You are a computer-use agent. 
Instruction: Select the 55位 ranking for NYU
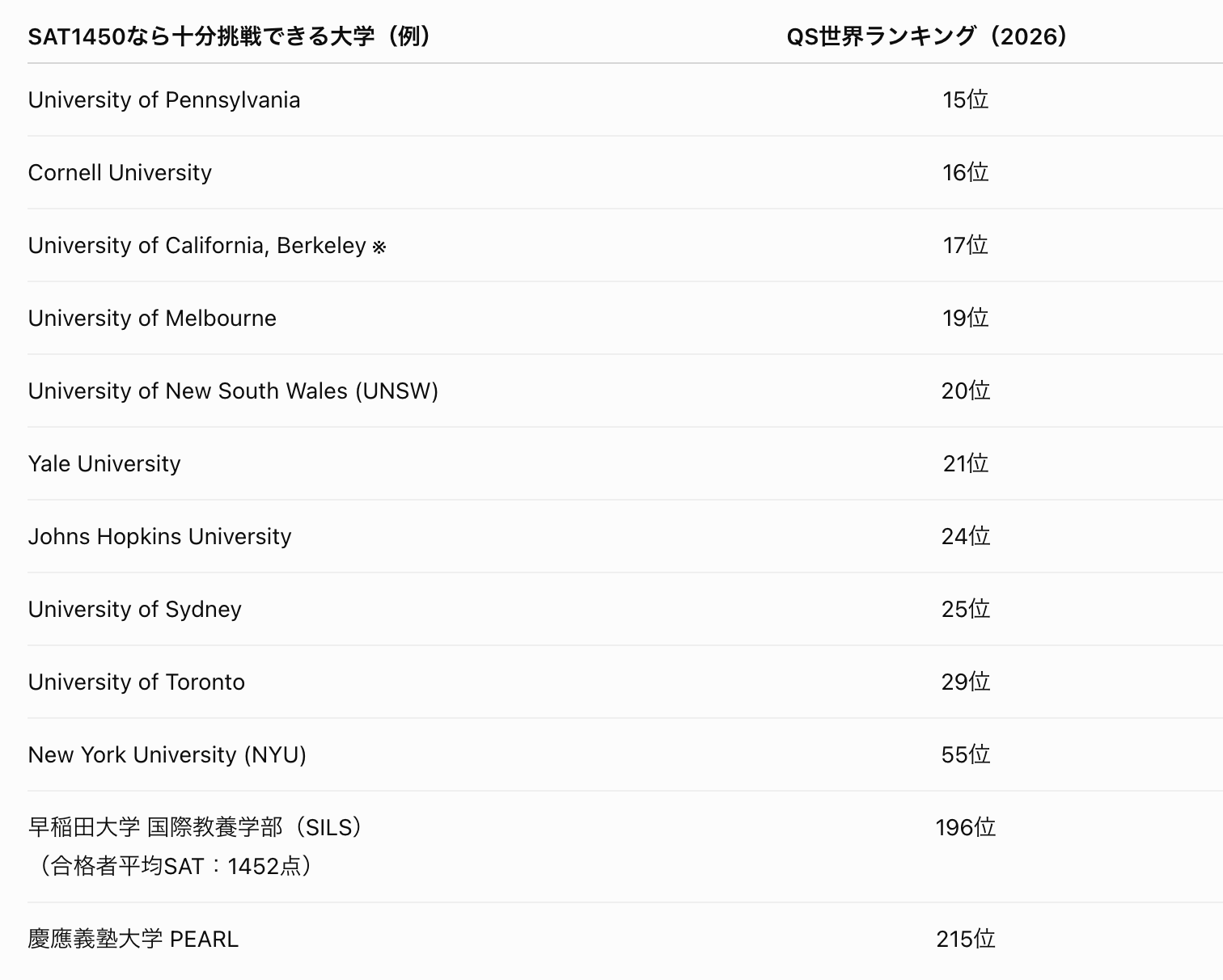click(x=965, y=754)
